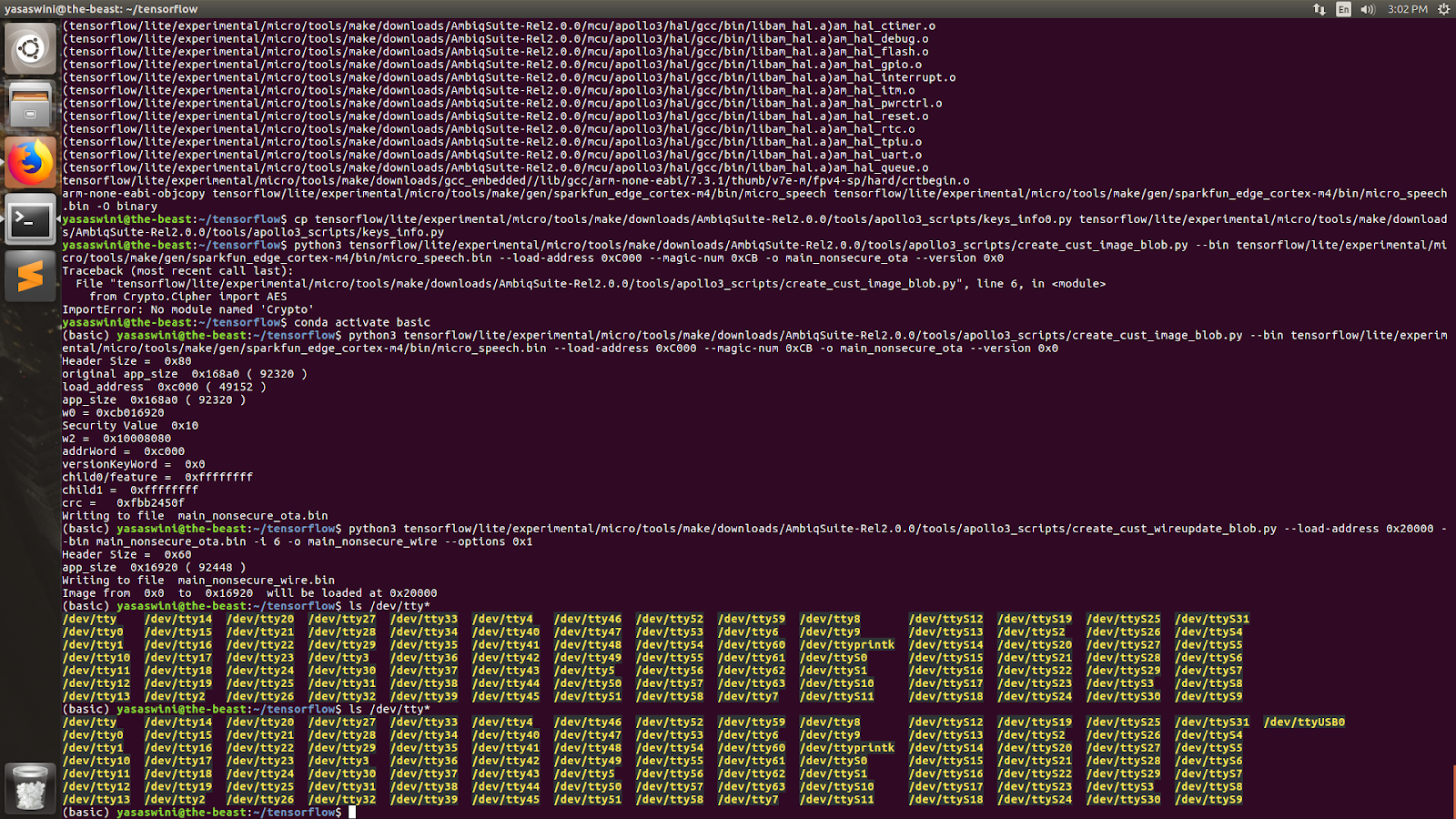1456x819 pixels.
Task: Open the 3:02 PM clock menu
Action: tap(1408, 9)
